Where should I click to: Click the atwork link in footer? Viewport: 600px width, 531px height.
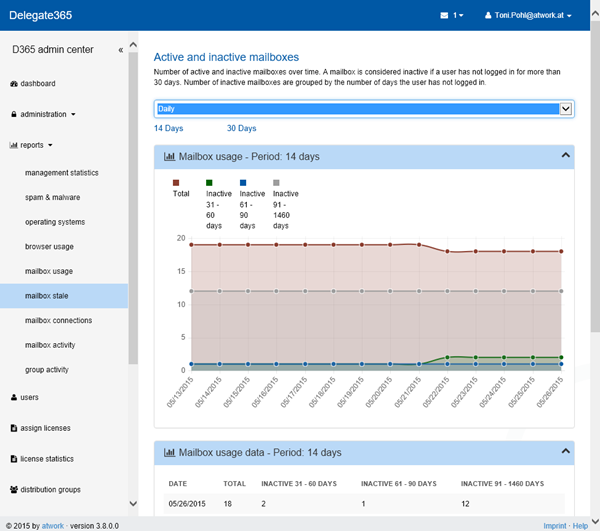(x=52, y=524)
